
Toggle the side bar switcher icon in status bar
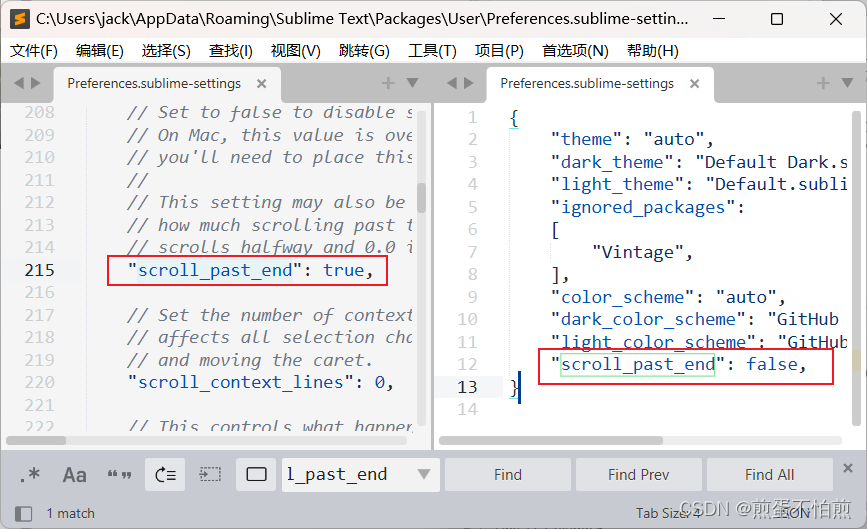(23, 514)
